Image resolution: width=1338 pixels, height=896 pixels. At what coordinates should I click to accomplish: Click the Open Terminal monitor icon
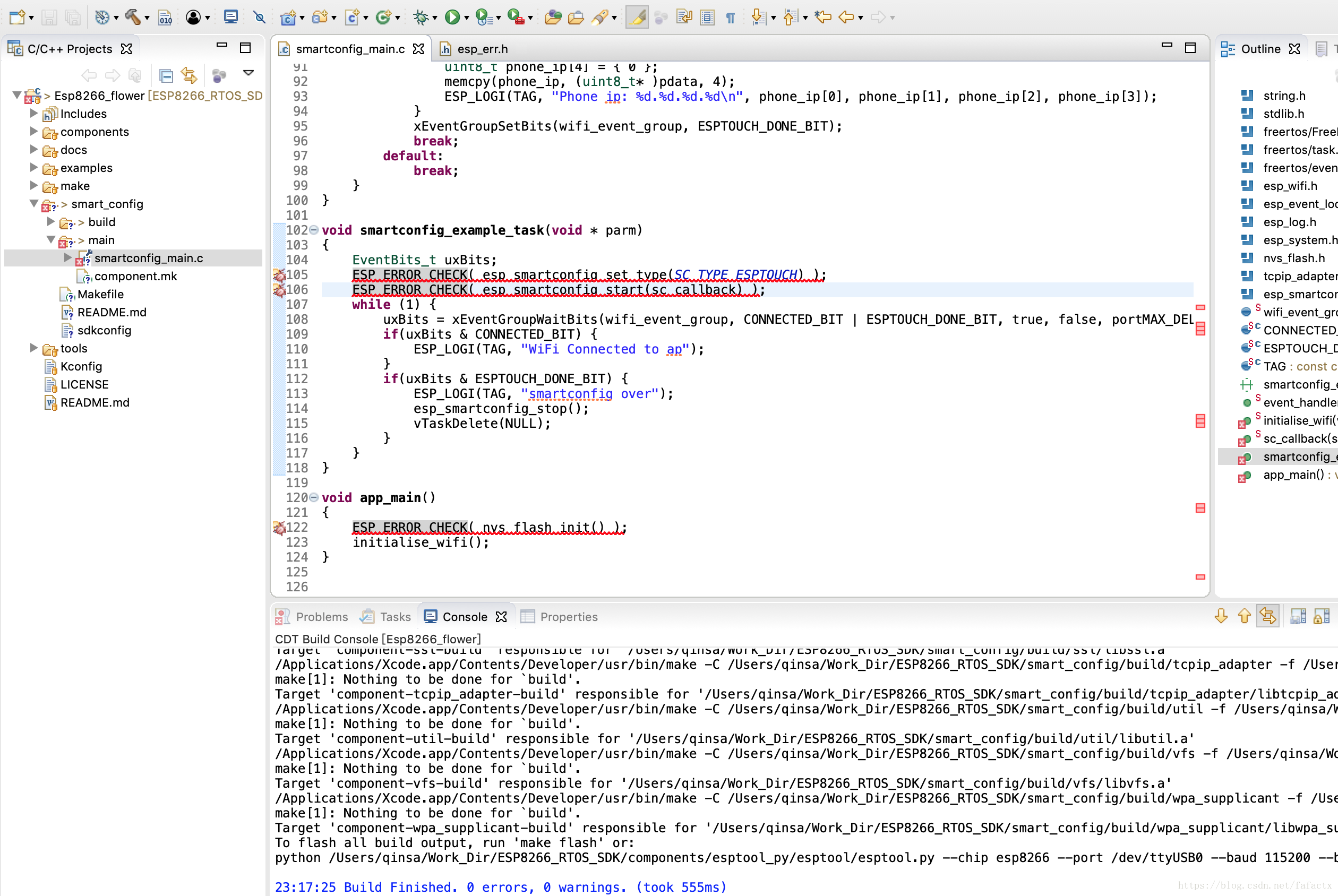pyautogui.click(x=231, y=17)
